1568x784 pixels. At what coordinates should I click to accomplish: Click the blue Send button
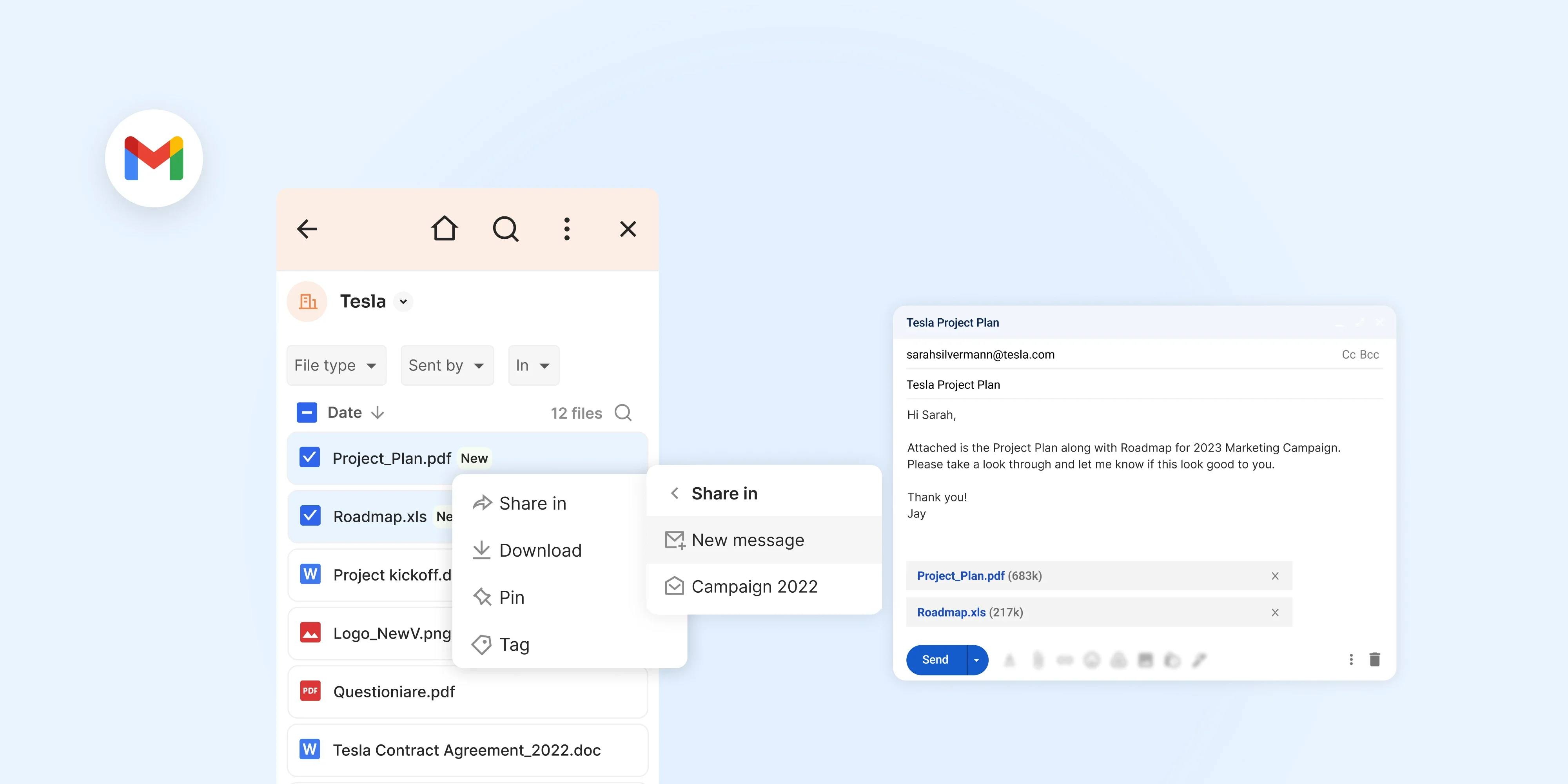[936, 660]
